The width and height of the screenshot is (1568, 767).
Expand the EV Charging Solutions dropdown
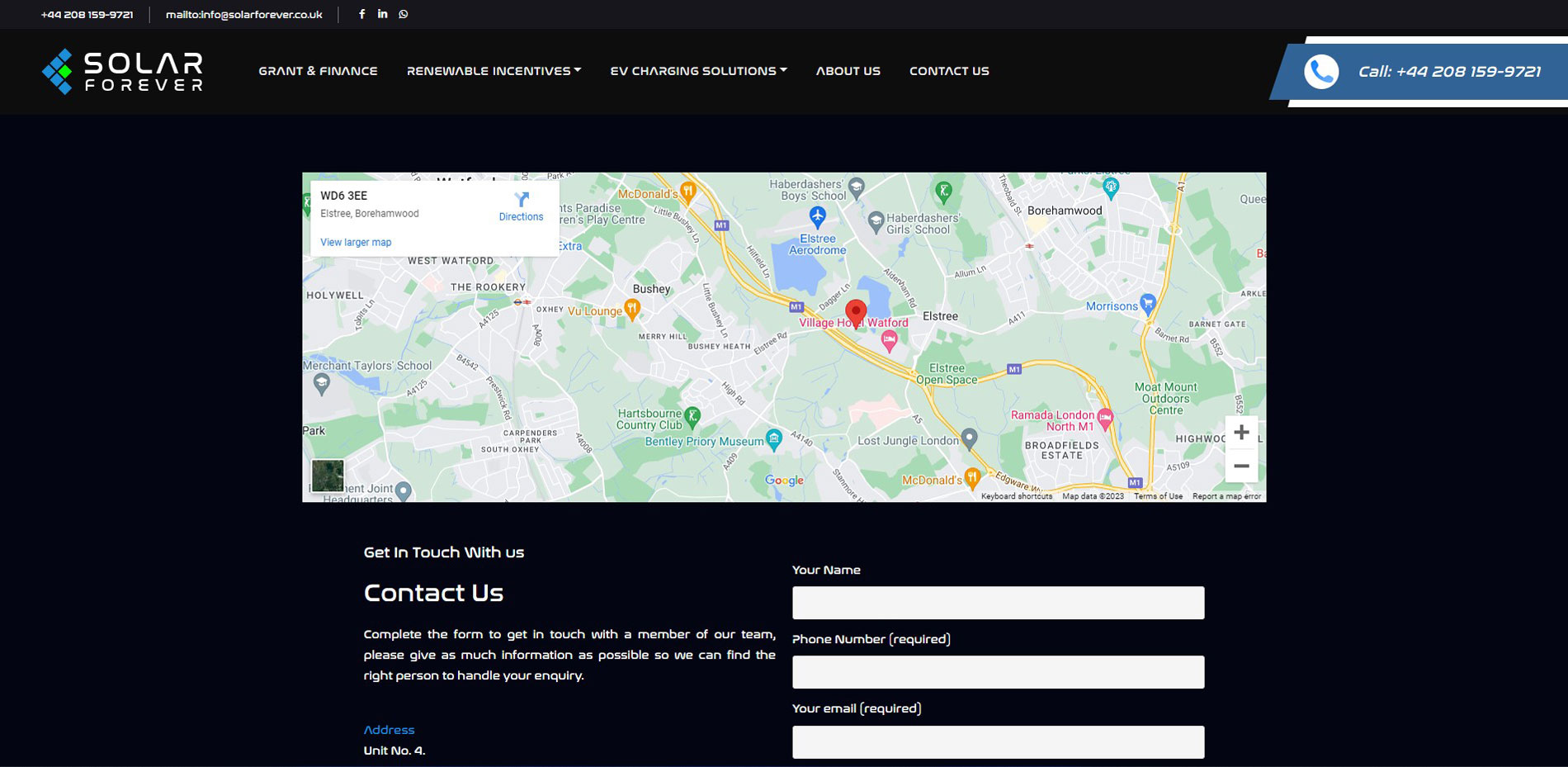pos(698,71)
